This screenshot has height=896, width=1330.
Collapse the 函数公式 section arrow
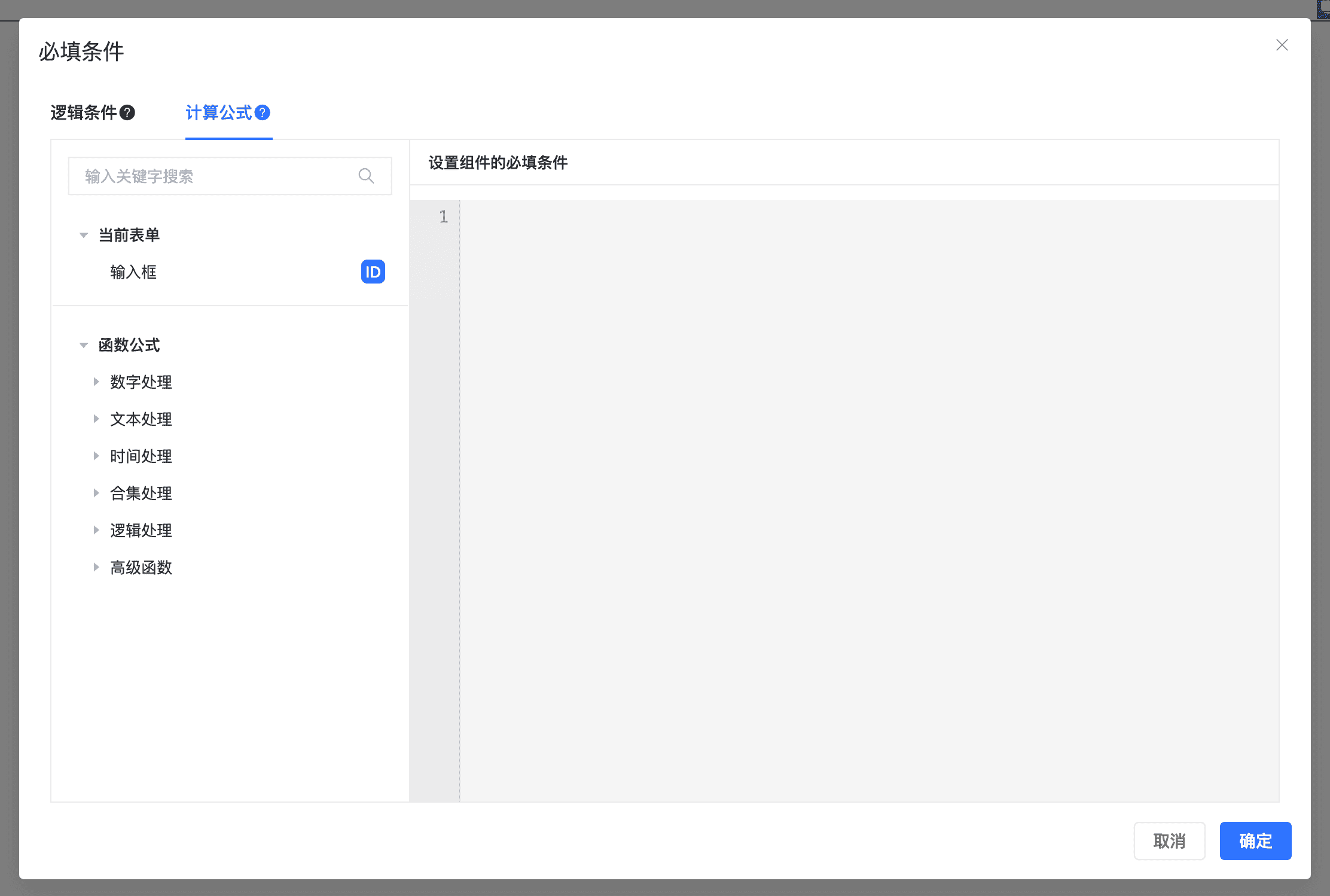click(x=84, y=345)
